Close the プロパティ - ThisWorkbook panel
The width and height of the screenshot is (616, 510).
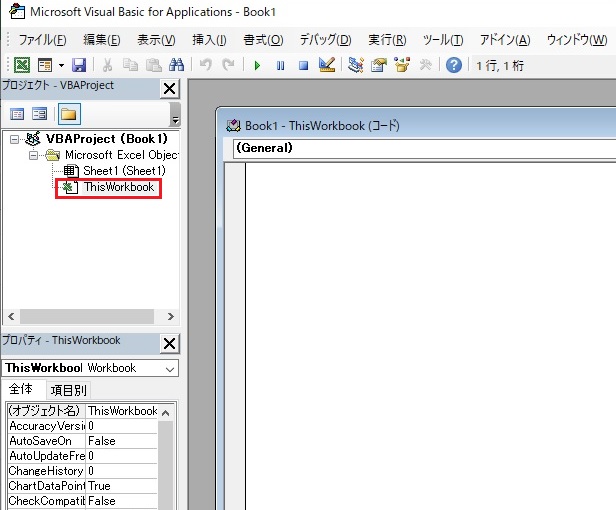pos(170,344)
